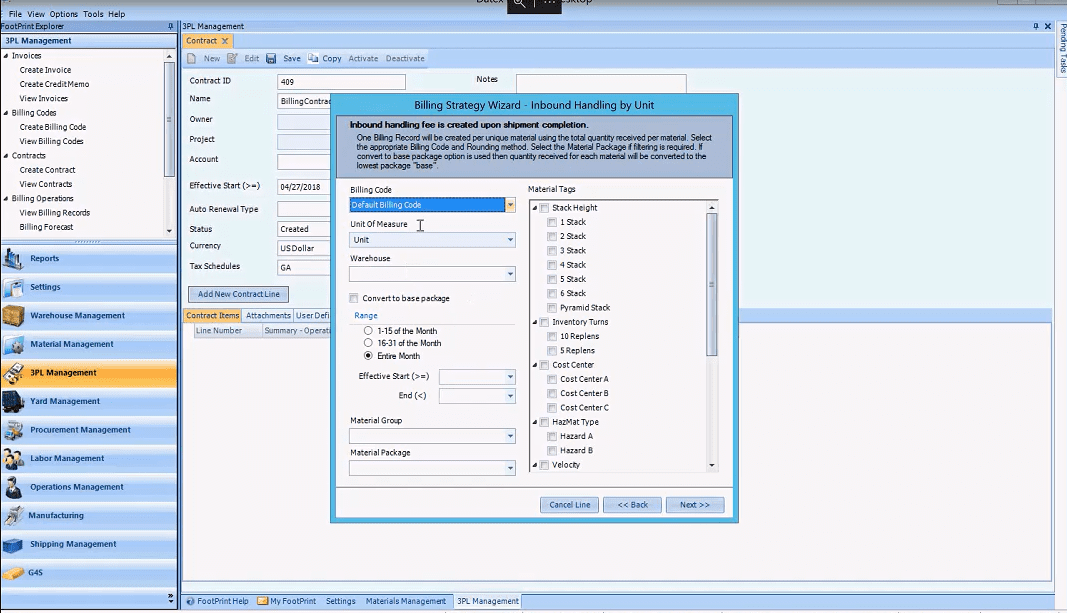Image resolution: width=1067 pixels, height=613 pixels.
Task: Open the Material Management module icon
Action: pyautogui.click(x=14, y=344)
